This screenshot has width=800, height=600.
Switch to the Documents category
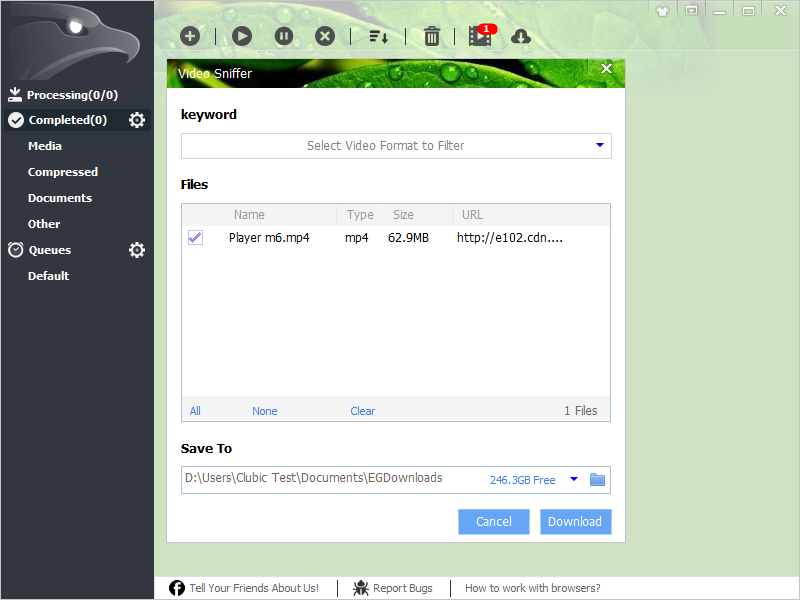click(62, 197)
